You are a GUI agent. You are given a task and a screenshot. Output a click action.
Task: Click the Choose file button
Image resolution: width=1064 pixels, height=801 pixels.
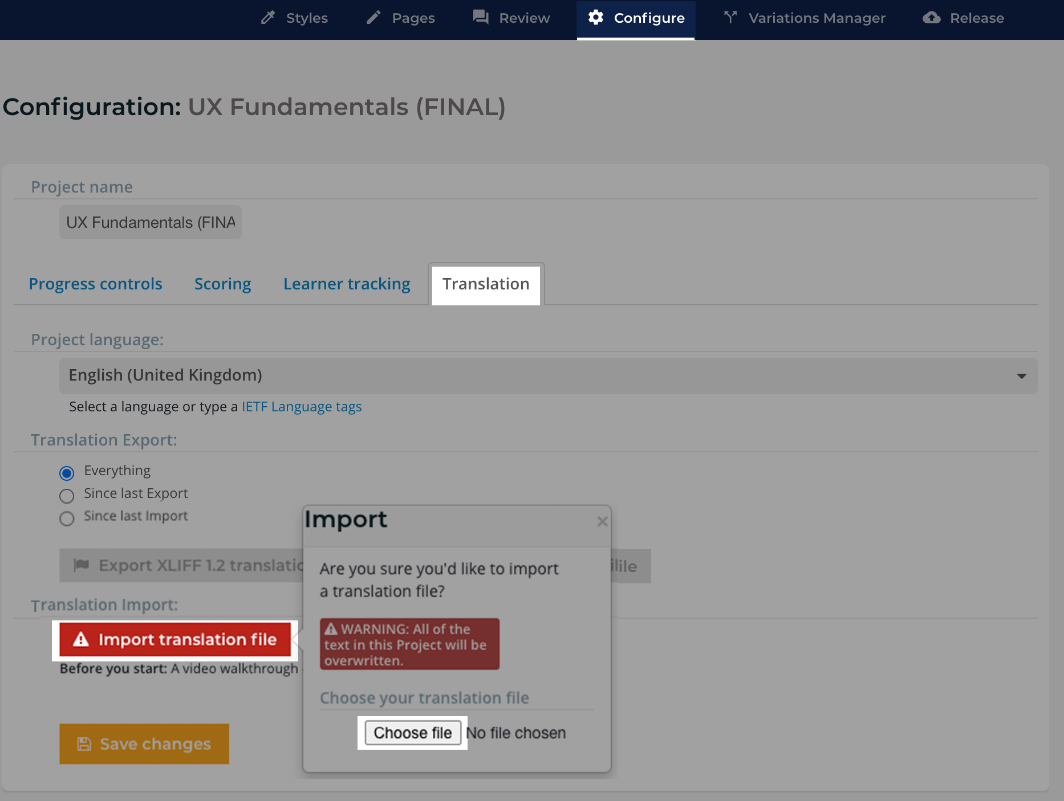tap(412, 733)
